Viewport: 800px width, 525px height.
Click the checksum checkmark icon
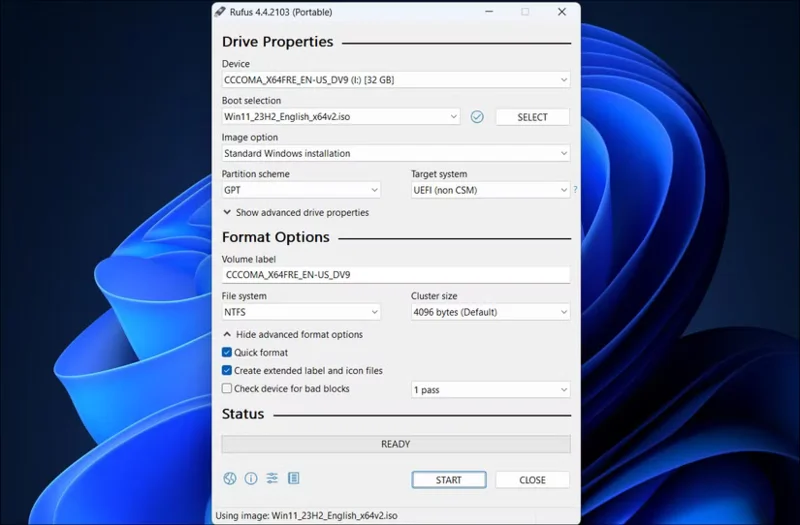click(x=477, y=117)
